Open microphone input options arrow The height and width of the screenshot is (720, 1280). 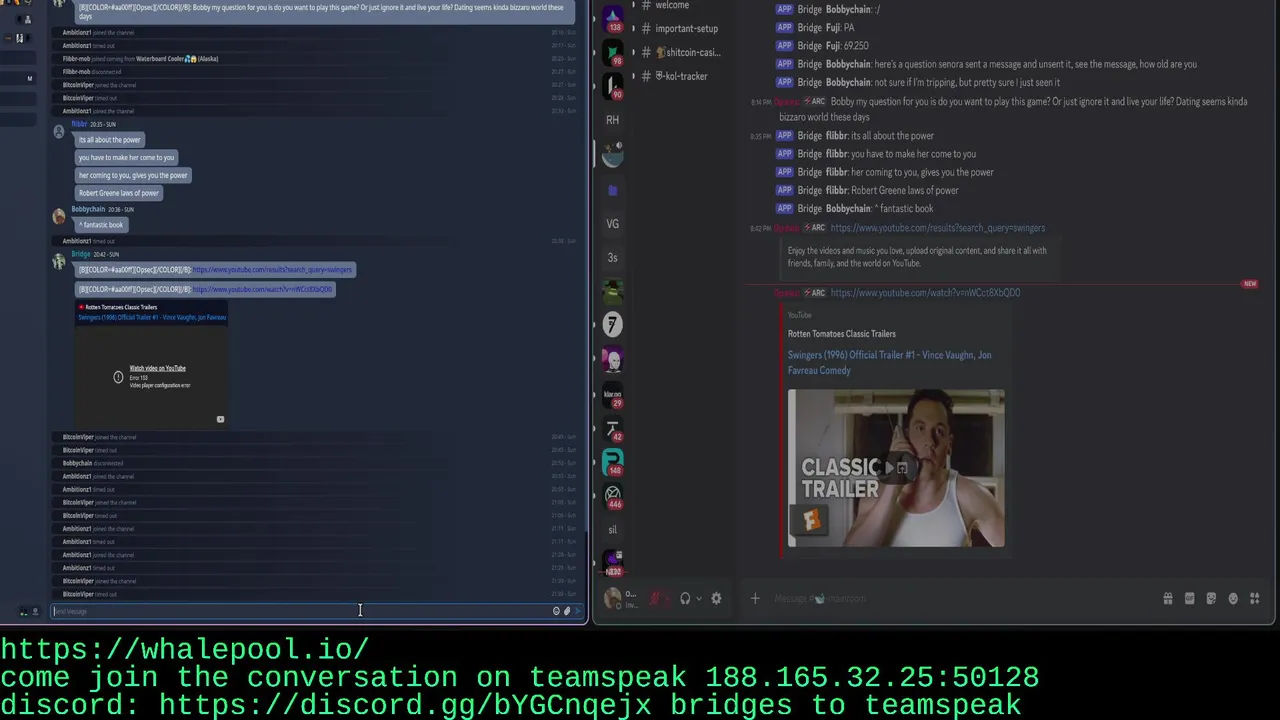tap(668, 599)
